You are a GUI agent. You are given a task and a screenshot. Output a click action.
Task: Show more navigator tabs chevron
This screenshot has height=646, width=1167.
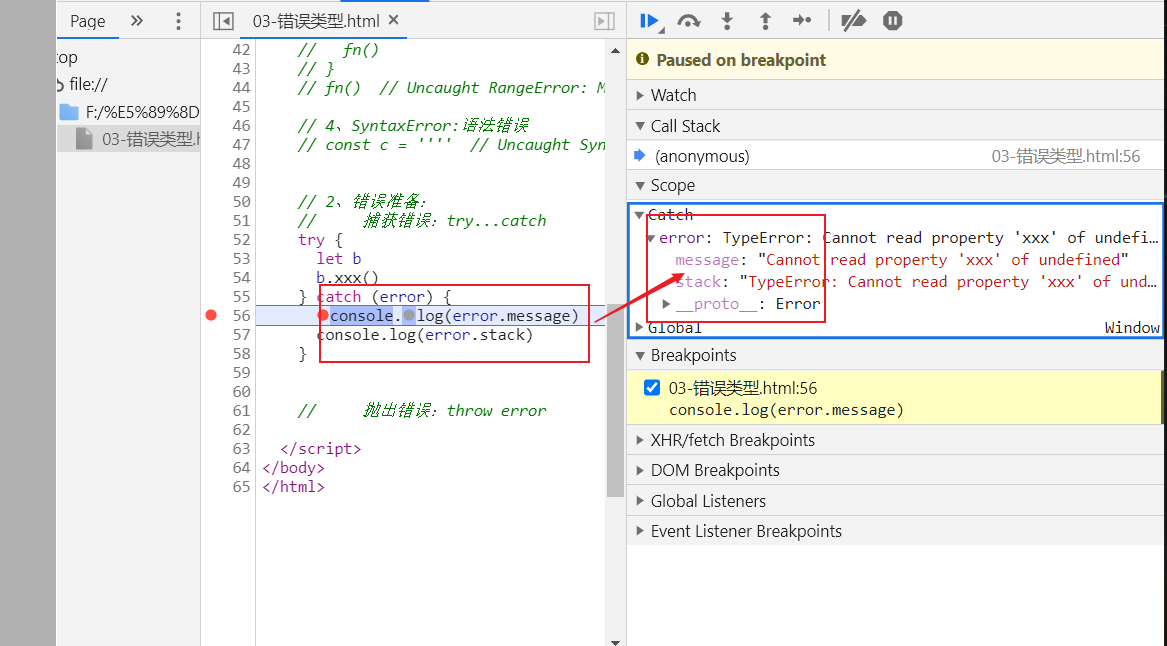[137, 21]
